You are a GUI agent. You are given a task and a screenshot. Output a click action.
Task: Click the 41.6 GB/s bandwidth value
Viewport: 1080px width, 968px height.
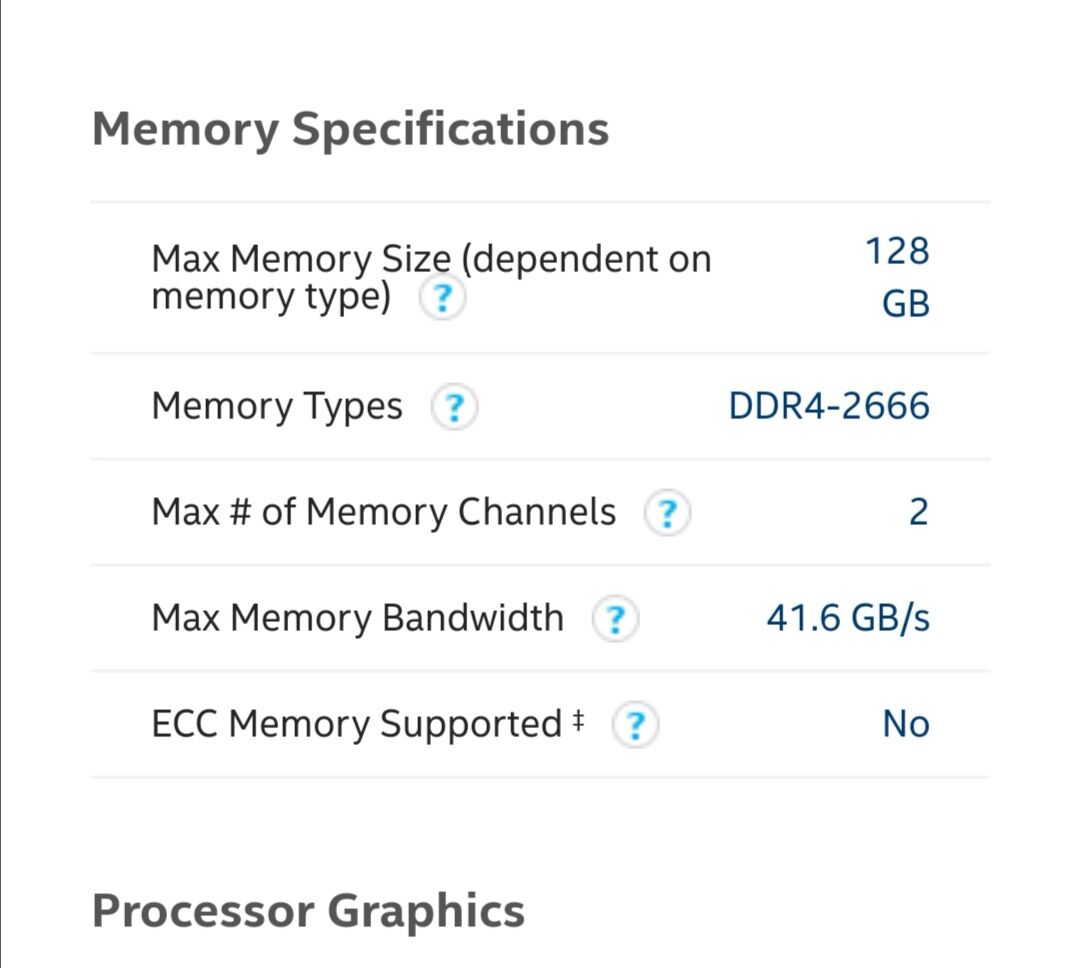tap(848, 617)
